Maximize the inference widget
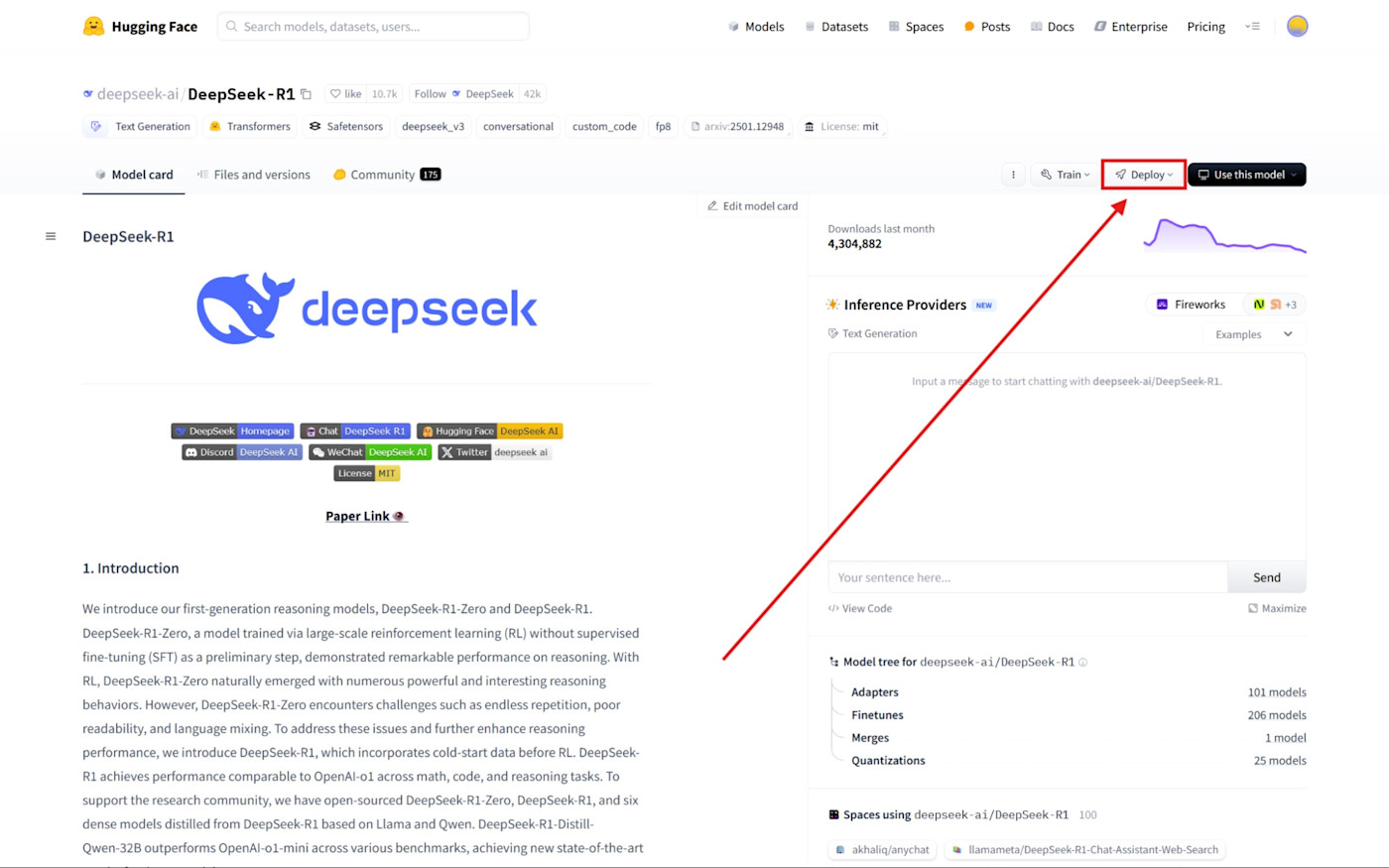1389x868 pixels. pyautogui.click(x=1277, y=608)
